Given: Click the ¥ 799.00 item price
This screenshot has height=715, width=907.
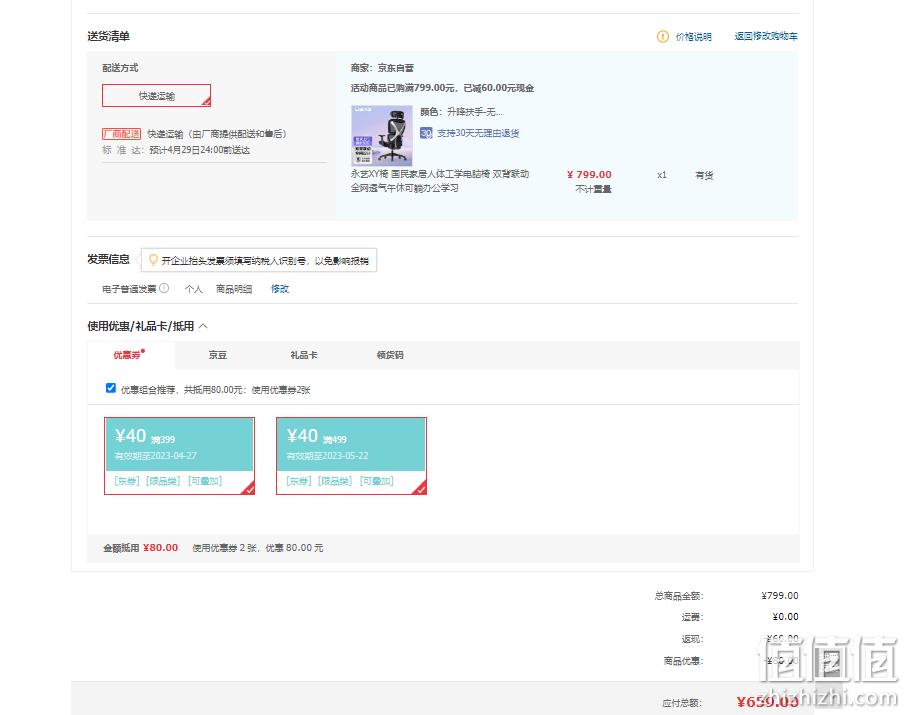Looking at the screenshot, I should 589,174.
